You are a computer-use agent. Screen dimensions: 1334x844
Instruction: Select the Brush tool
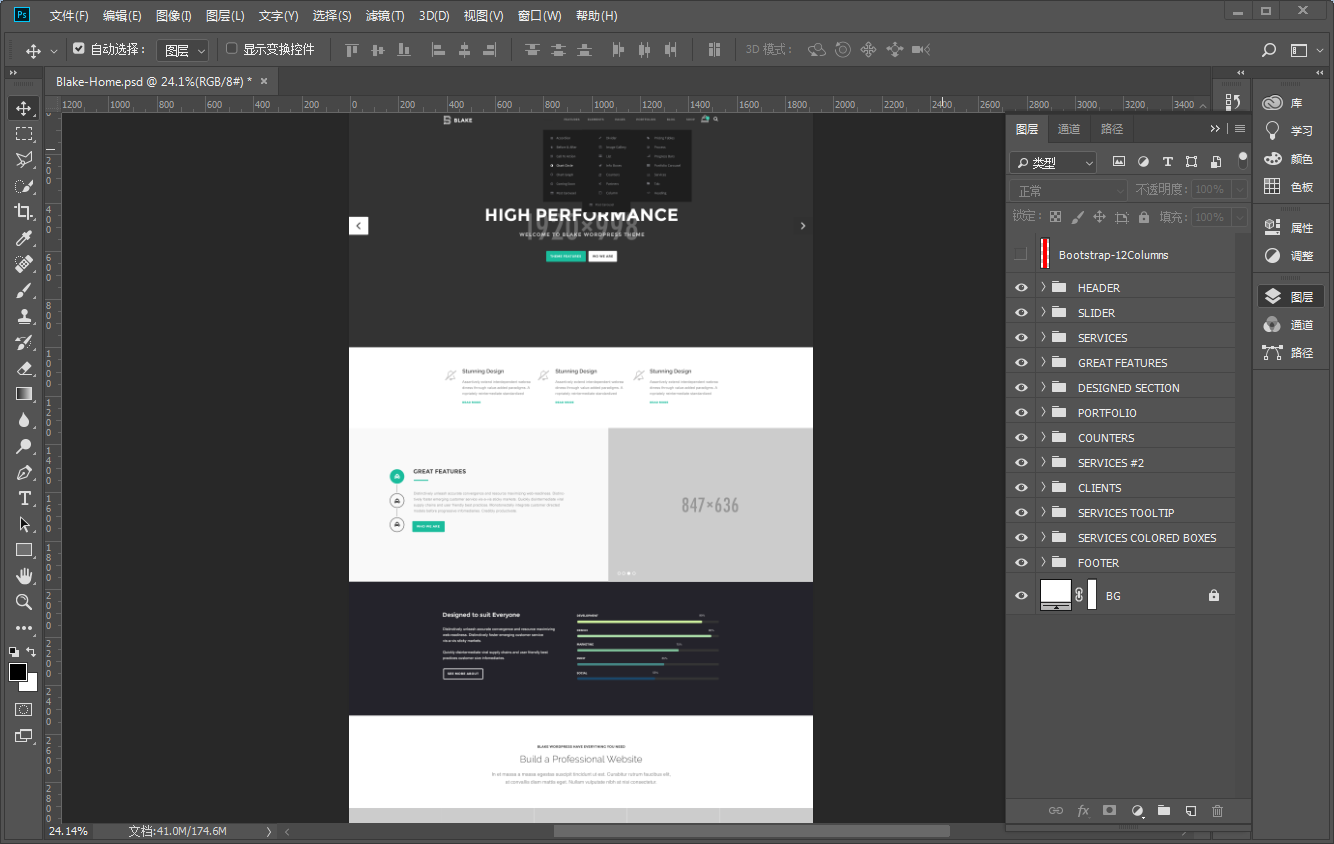tap(24, 290)
